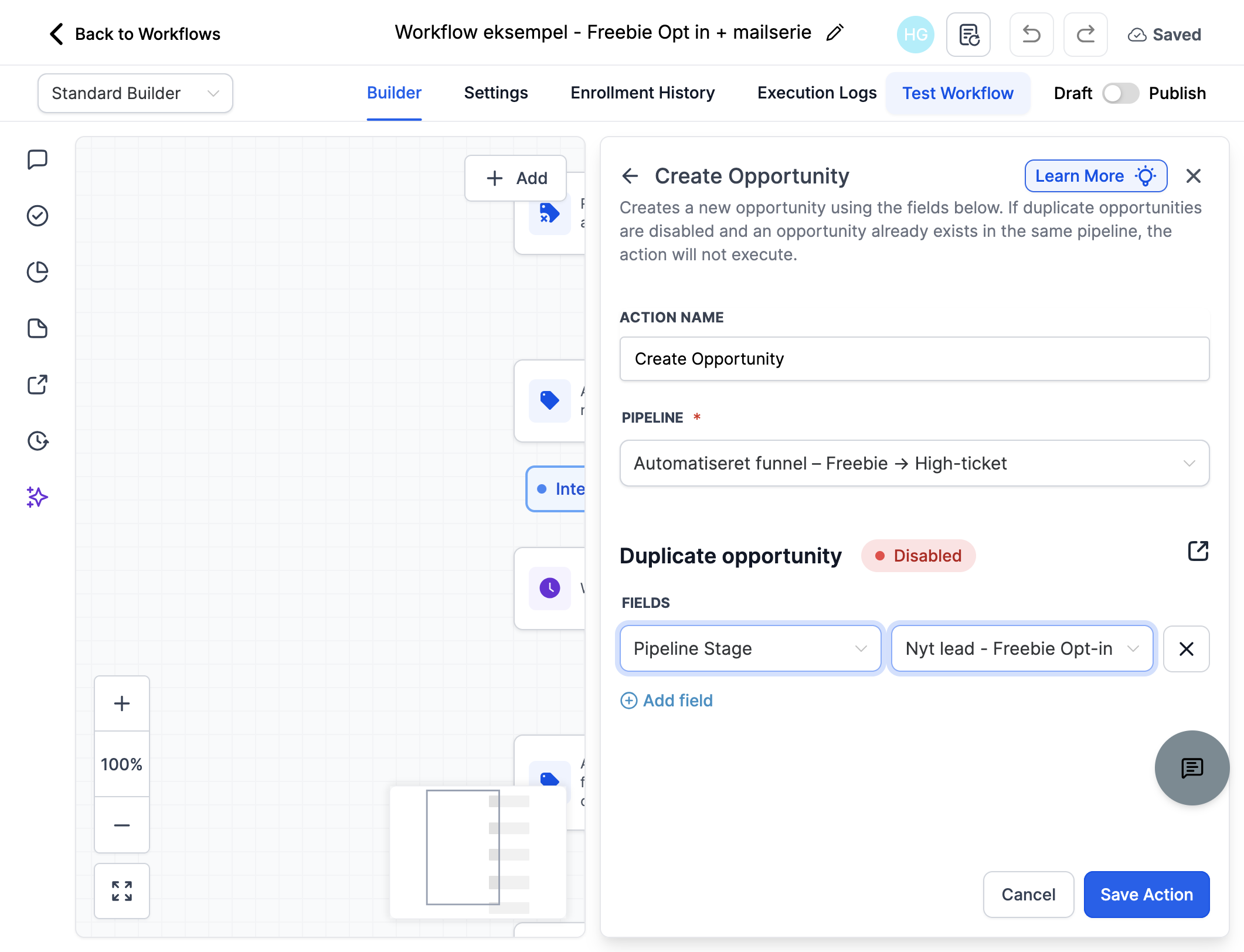Open the Pipeline dropdown

tap(915, 463)
